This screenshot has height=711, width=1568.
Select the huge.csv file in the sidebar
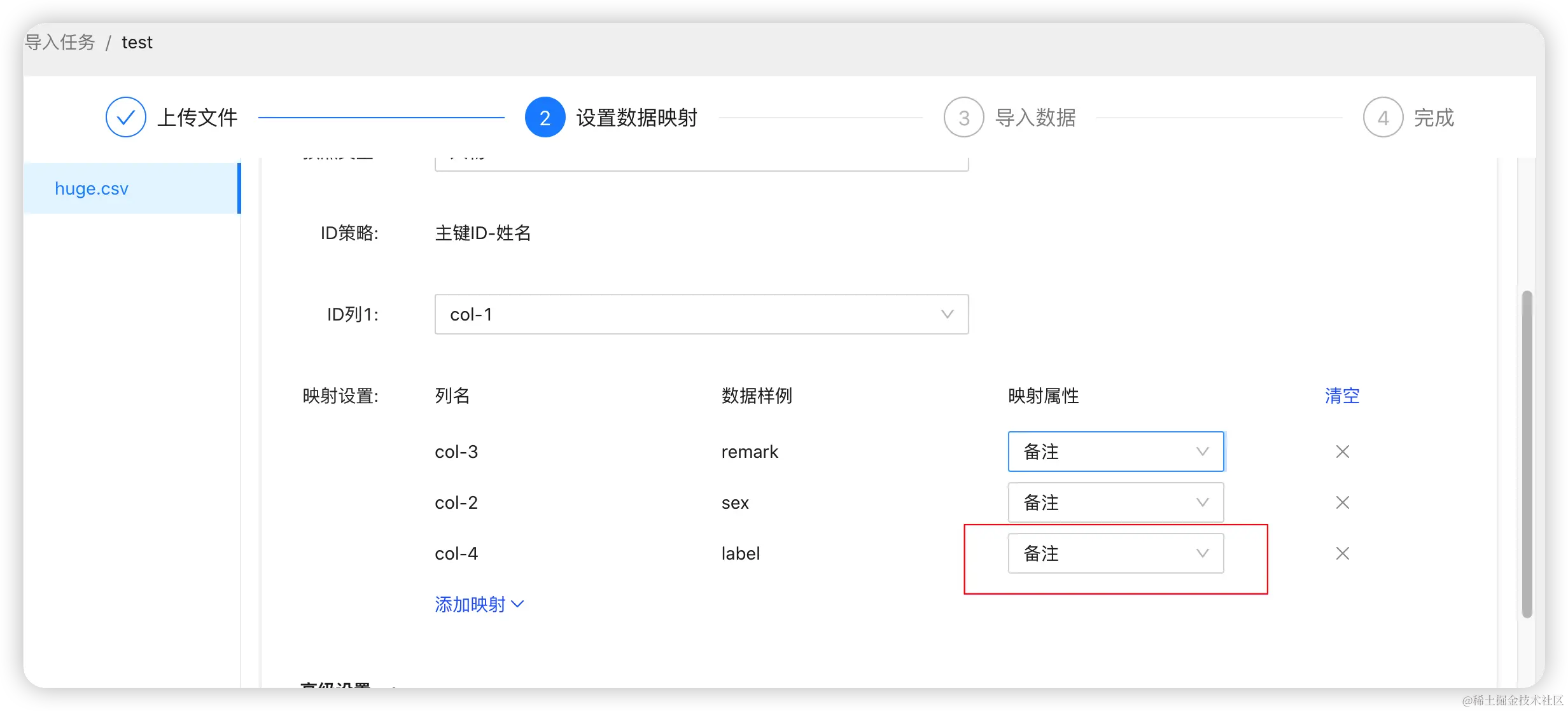(x=91, y=188)
